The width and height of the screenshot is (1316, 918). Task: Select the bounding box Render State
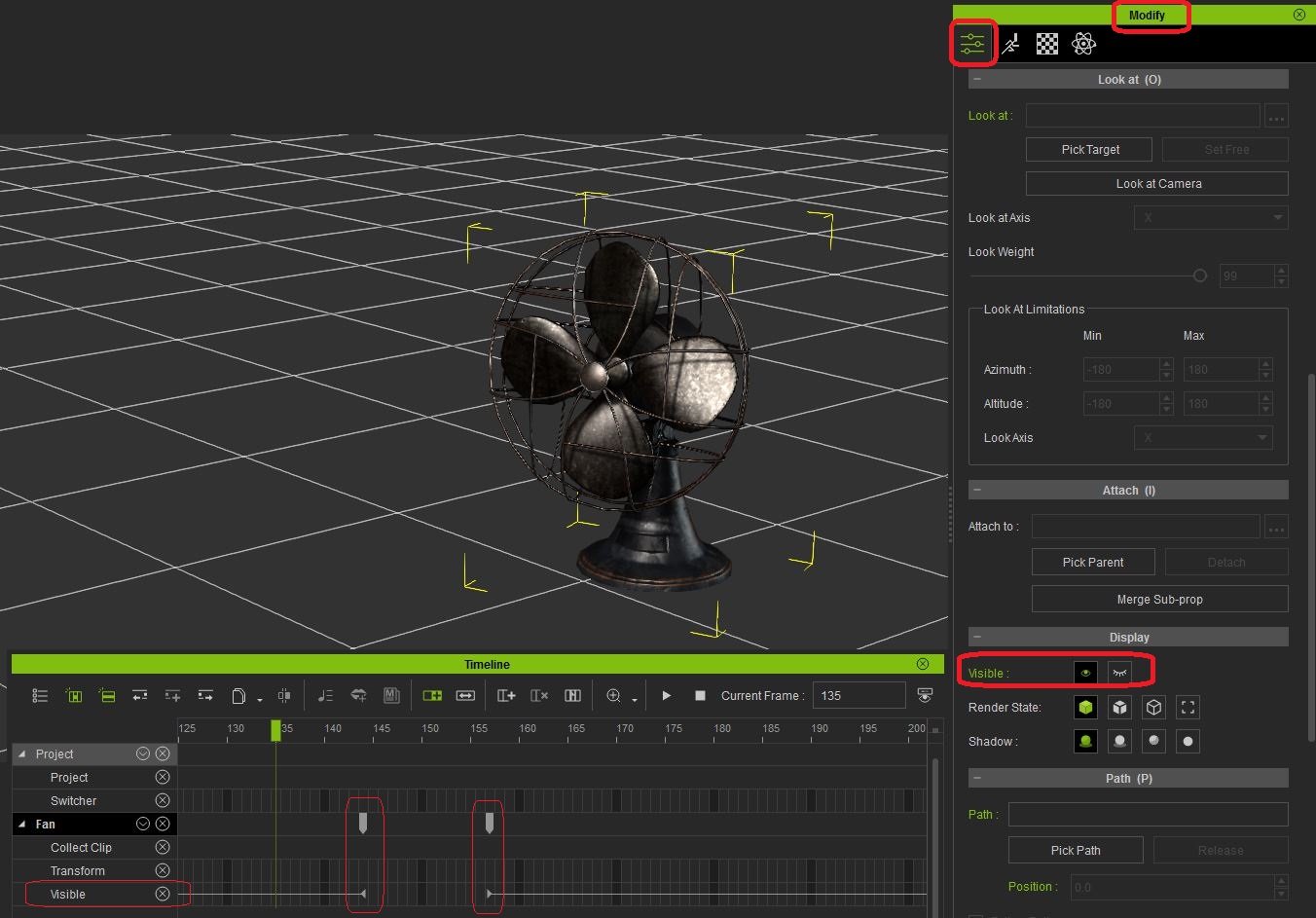[1188, 707]
